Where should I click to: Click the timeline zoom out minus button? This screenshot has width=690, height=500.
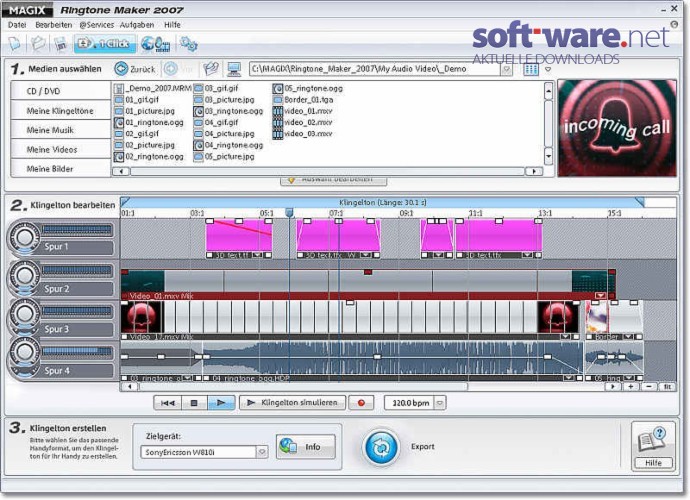pyautogui.click(x=649, y=386)
